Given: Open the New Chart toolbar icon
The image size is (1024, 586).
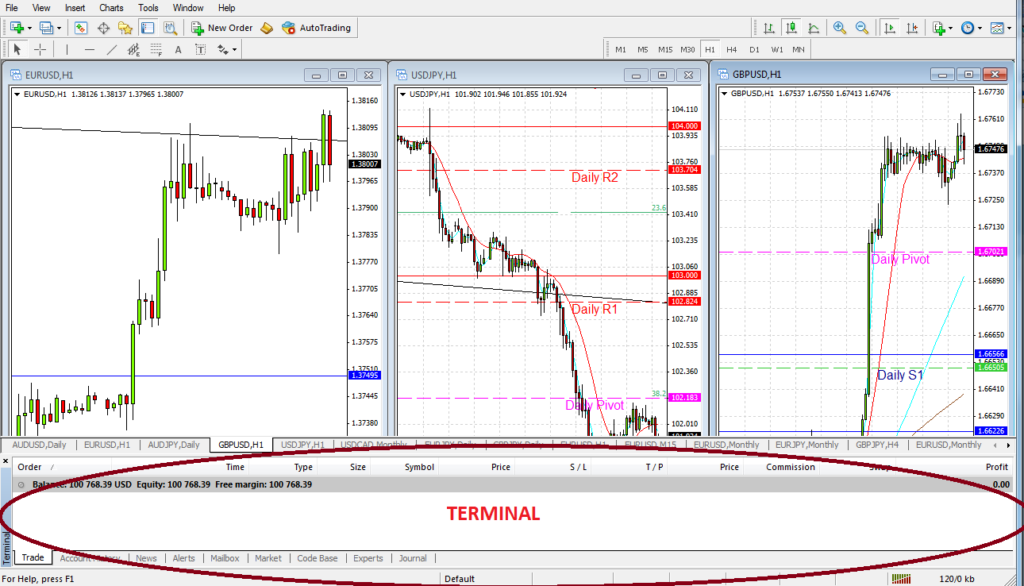Looking at the screenshot, I should pyautogui.click(x=17, y=27).
